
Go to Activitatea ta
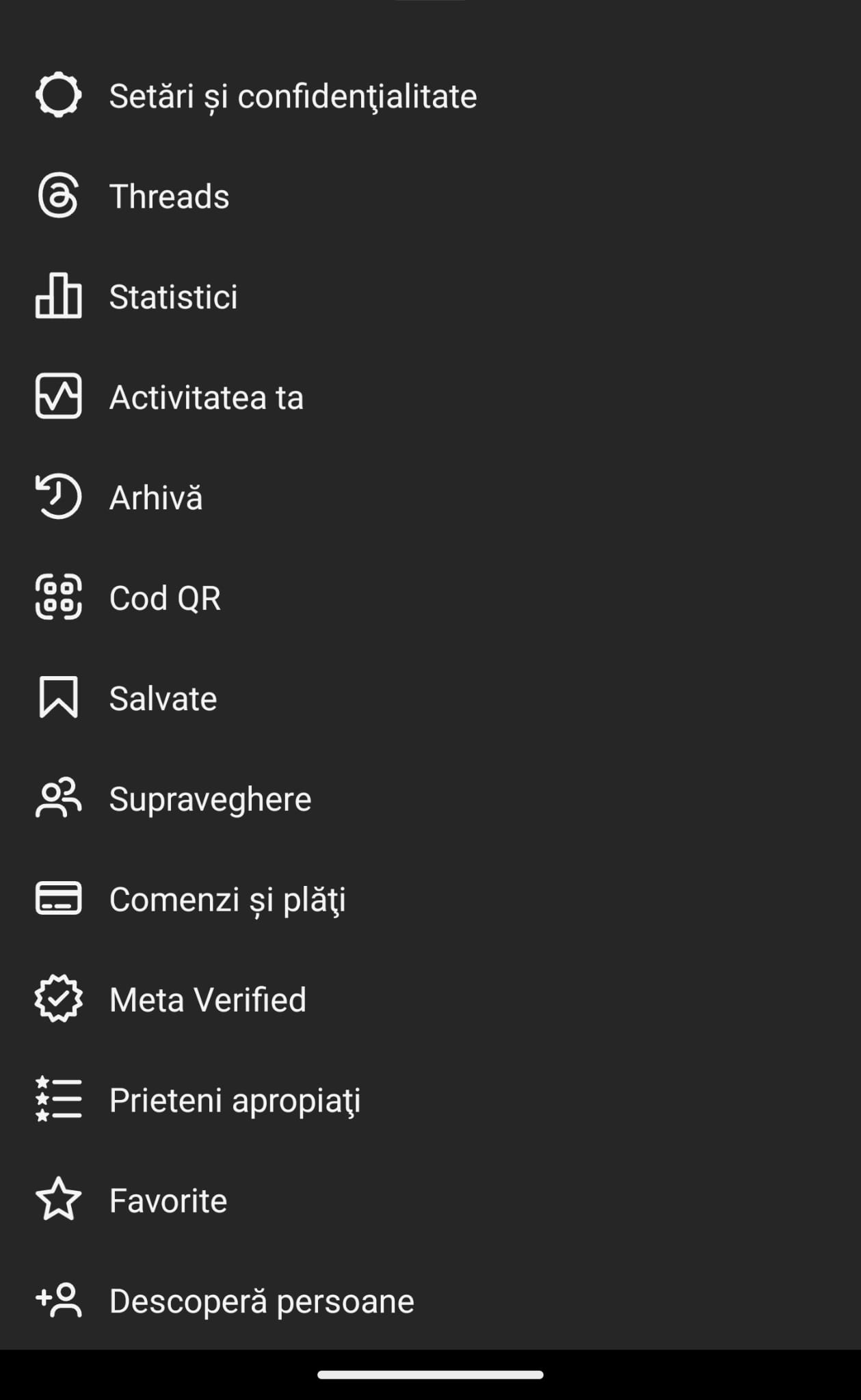[x=206, y=397]
